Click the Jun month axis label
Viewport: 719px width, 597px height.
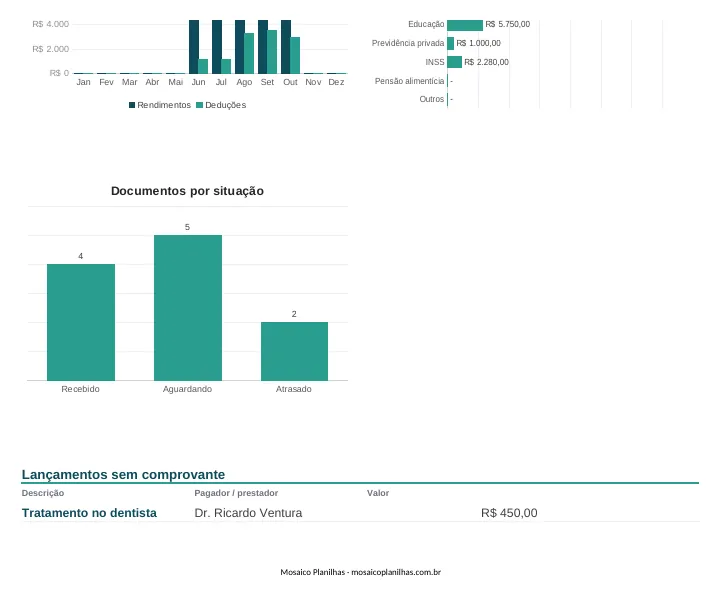(198, 82)
